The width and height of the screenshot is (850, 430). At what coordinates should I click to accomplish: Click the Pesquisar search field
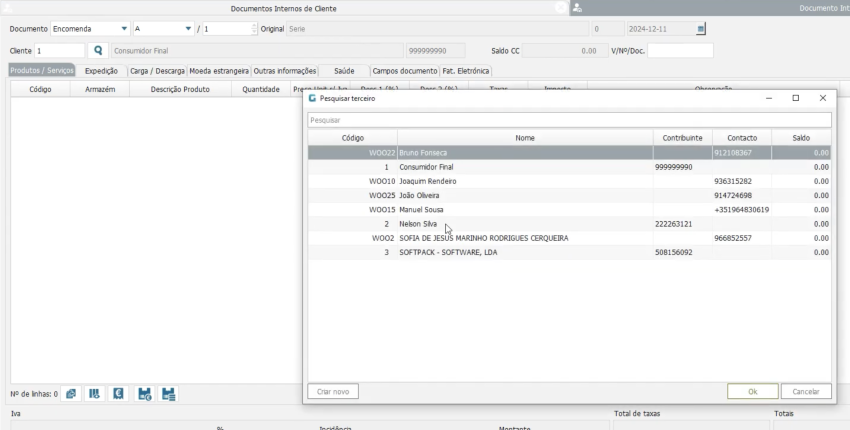pyautogui.click(x=568, y=120)
